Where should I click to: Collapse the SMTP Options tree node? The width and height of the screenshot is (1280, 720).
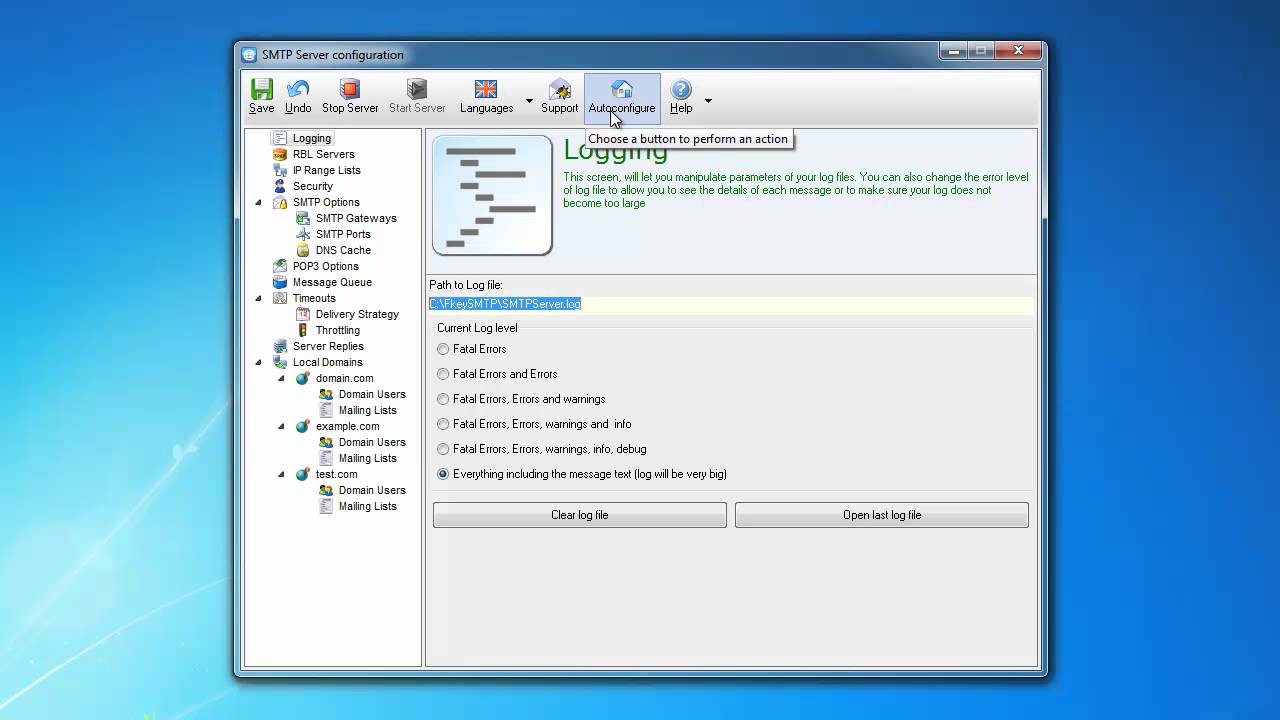(259, 203)
